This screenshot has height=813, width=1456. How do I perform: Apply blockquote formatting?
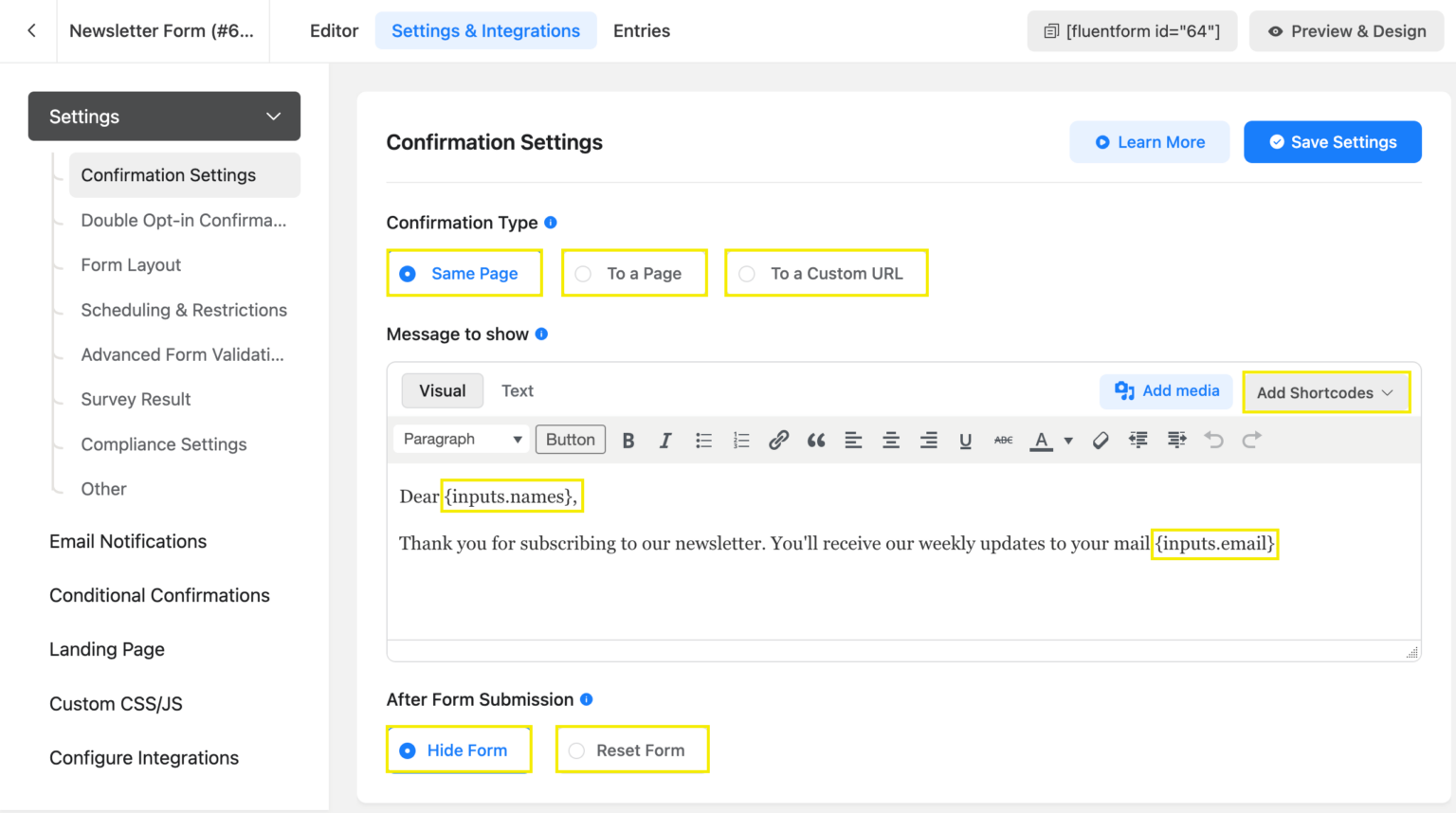tap(815, 439)
